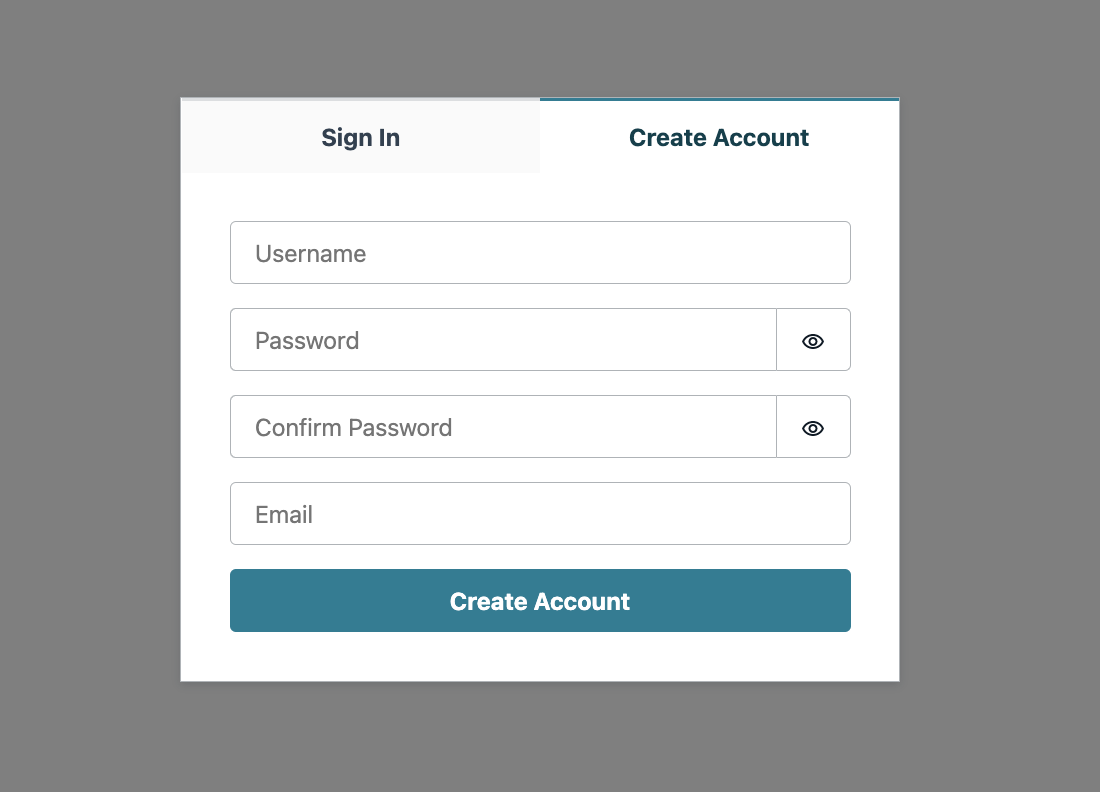Click inside the Username field

point(540,252)
